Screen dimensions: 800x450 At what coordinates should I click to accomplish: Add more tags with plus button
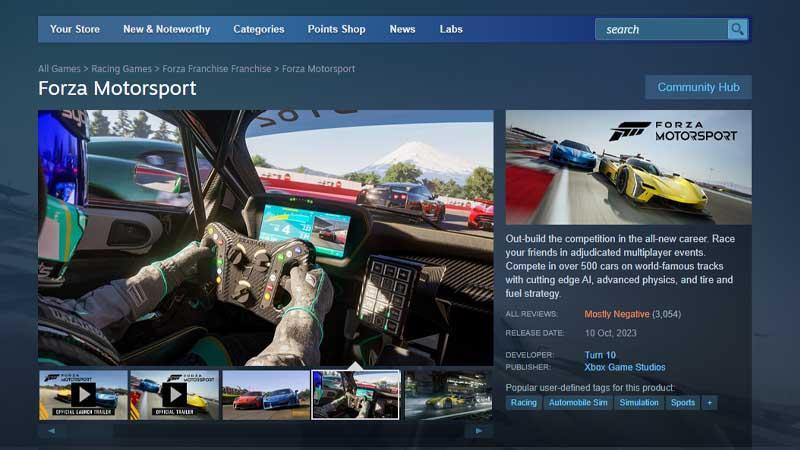pos(709,403)
